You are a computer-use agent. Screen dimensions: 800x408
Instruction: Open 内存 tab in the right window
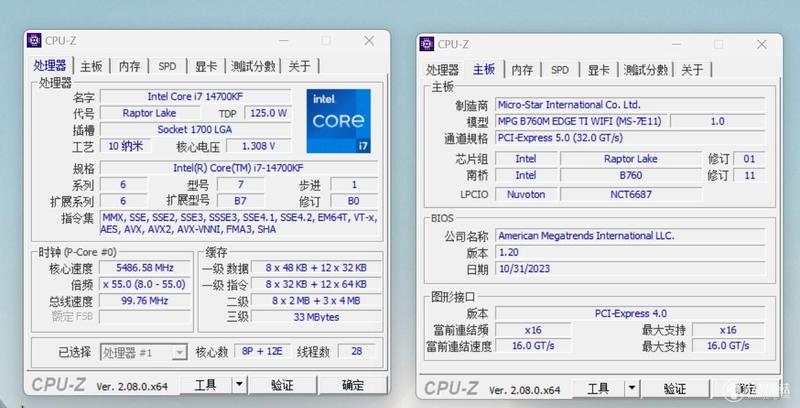(x=522, y=70)
